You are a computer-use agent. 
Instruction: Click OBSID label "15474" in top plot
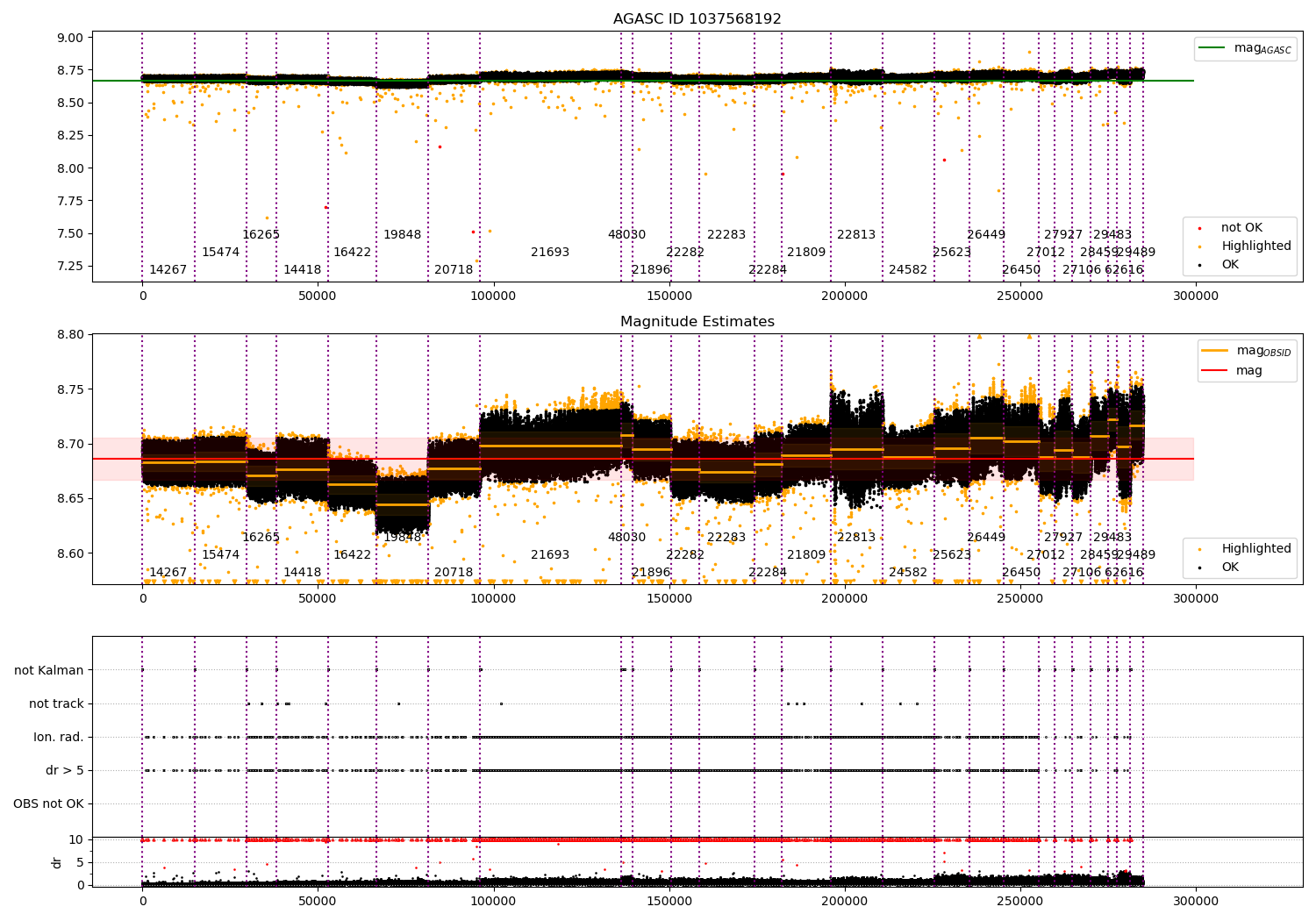pyautogui.click(x=220, y=253)
